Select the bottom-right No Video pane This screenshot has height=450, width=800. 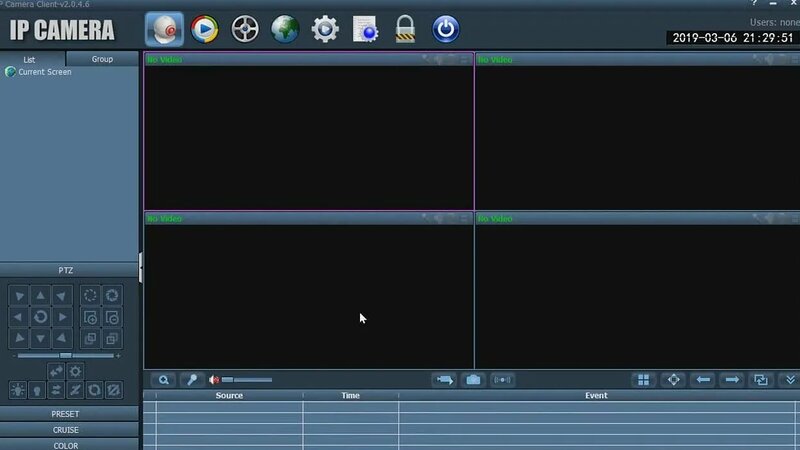(637, 290)
